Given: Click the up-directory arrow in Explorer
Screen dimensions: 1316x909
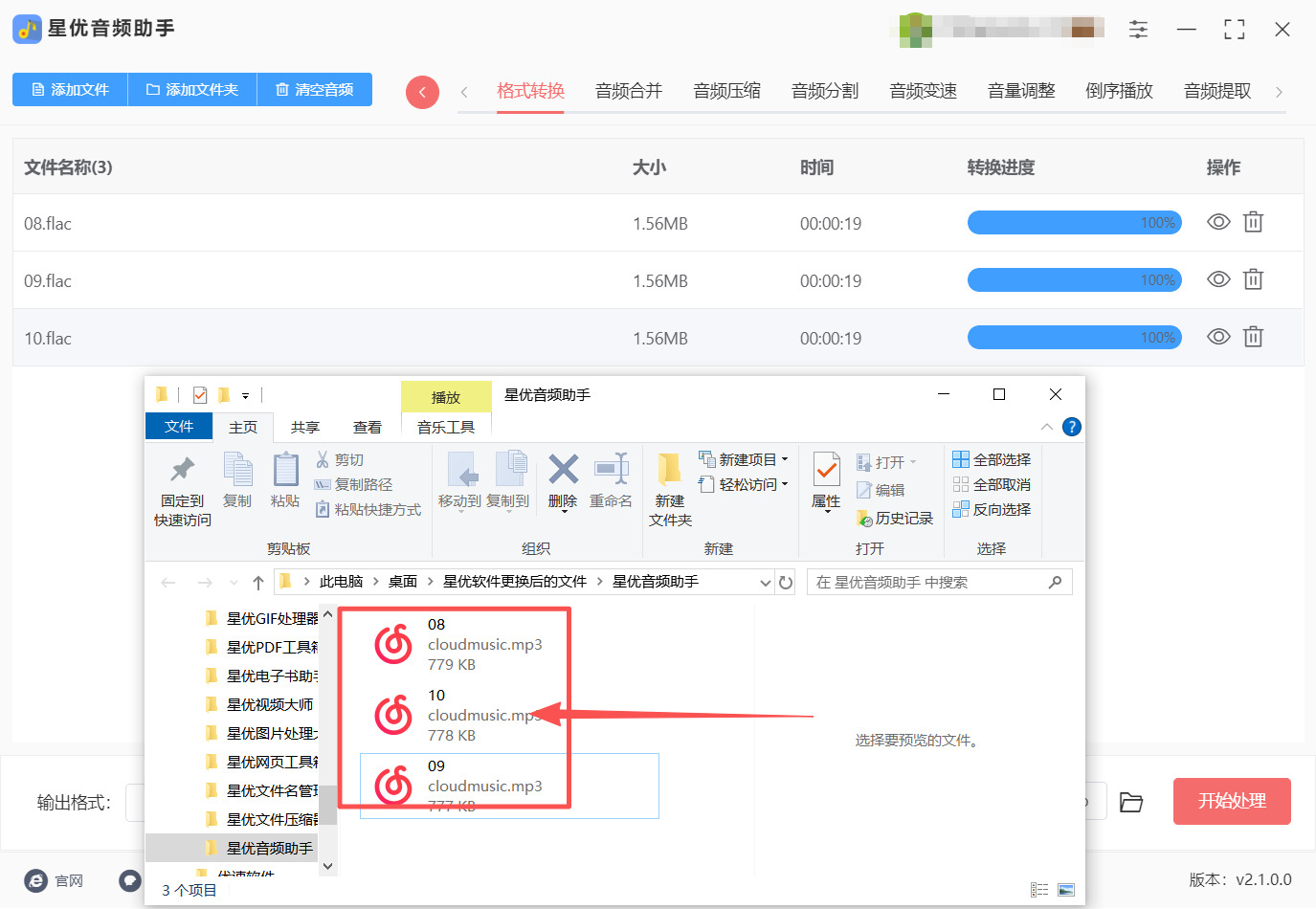Looking at the screenshot, I should point(258,583).
